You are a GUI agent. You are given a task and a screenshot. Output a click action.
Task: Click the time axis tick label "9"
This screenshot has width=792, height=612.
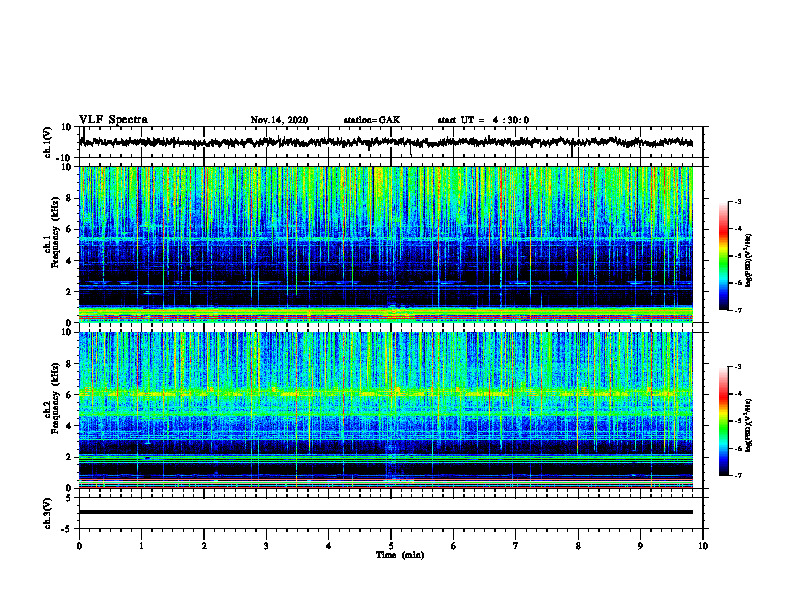[x=640, y=546]
